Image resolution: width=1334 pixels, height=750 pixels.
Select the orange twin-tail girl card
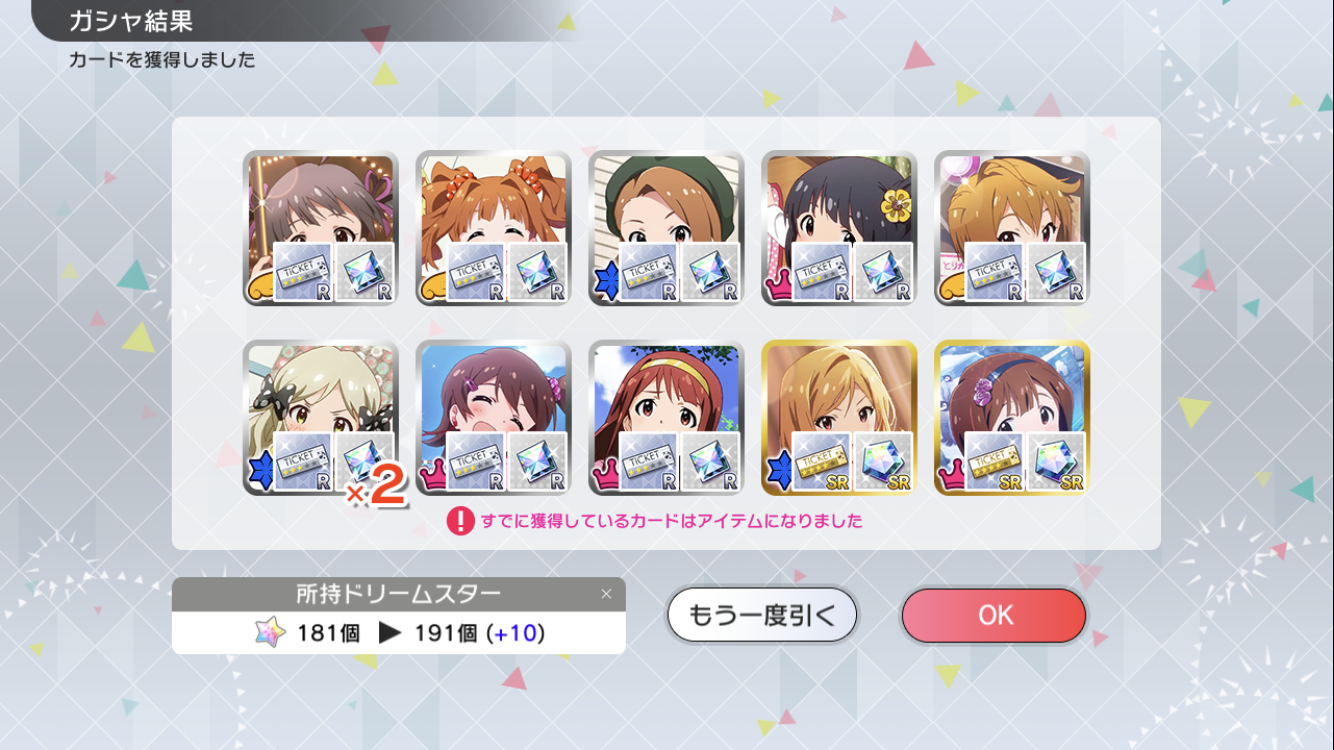(493, 228)
